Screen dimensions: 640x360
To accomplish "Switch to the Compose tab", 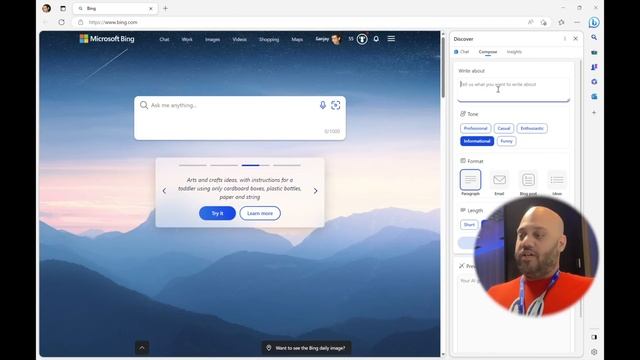I will [x=488, y=52].
